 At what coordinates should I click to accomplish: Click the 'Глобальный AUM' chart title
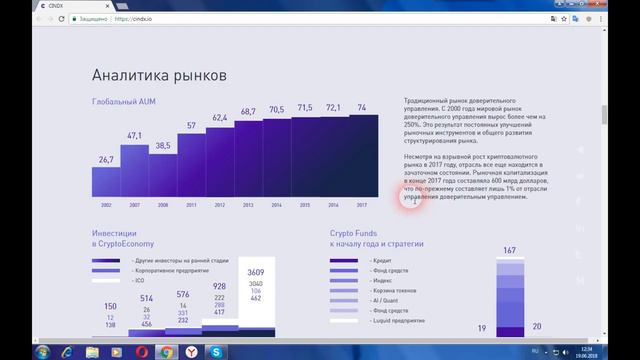click(x=124, y=102)
